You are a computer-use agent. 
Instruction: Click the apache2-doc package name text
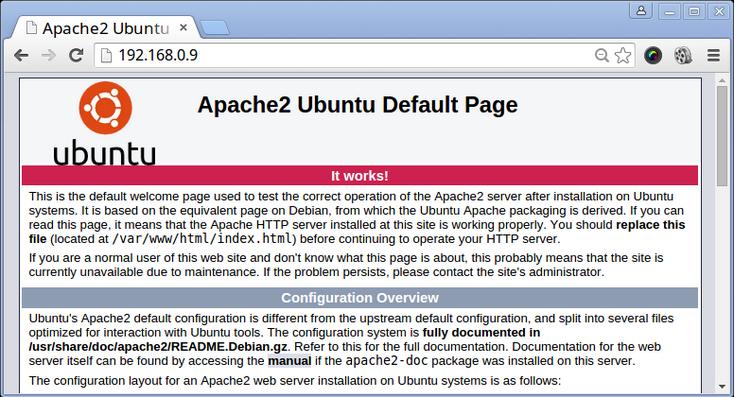click(x=387, y=361)
